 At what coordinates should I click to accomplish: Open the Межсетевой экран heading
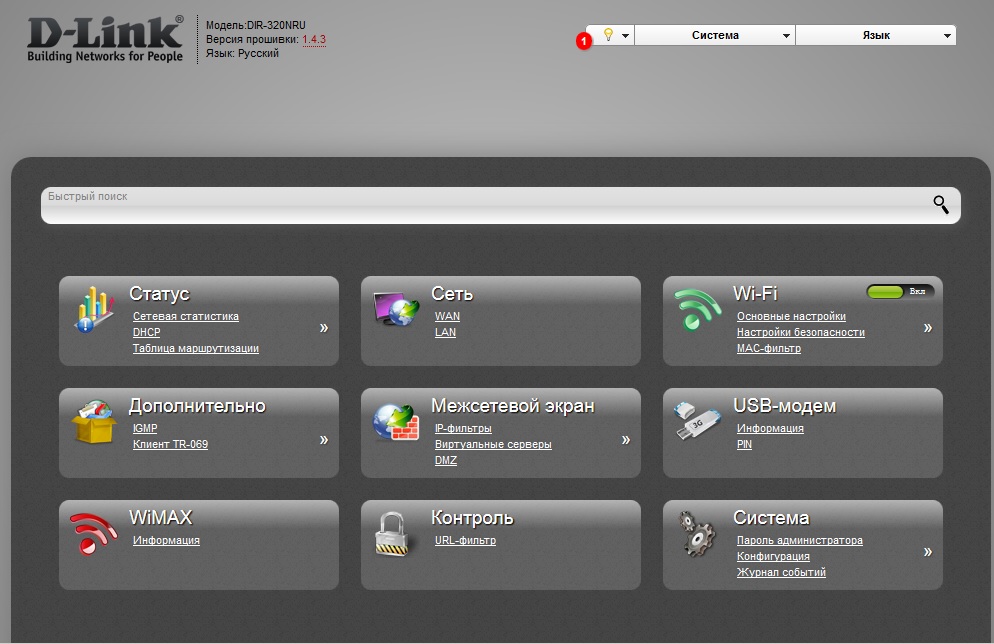pos(513,406)
